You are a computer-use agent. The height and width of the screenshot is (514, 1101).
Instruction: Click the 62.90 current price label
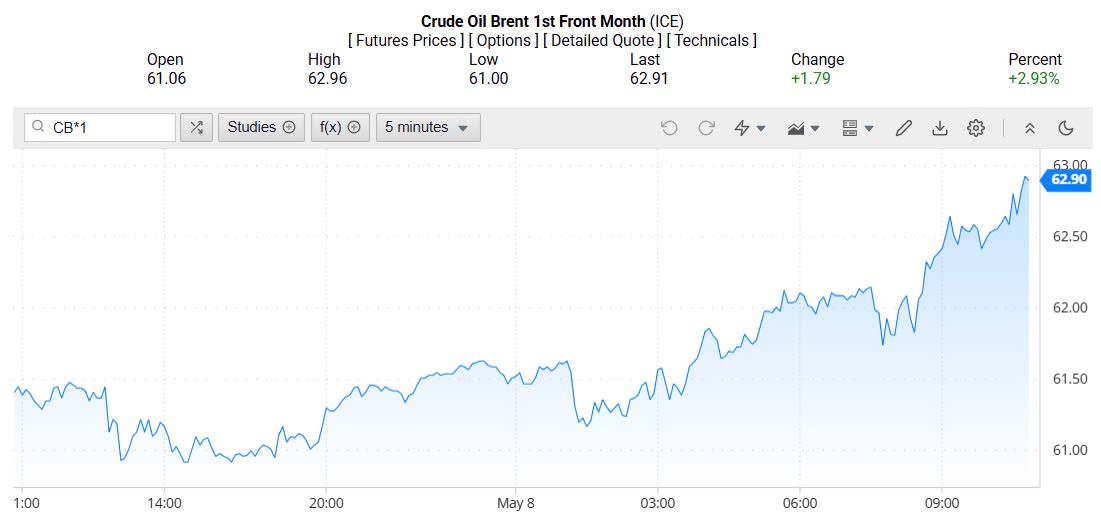(x=1069, y=179)
